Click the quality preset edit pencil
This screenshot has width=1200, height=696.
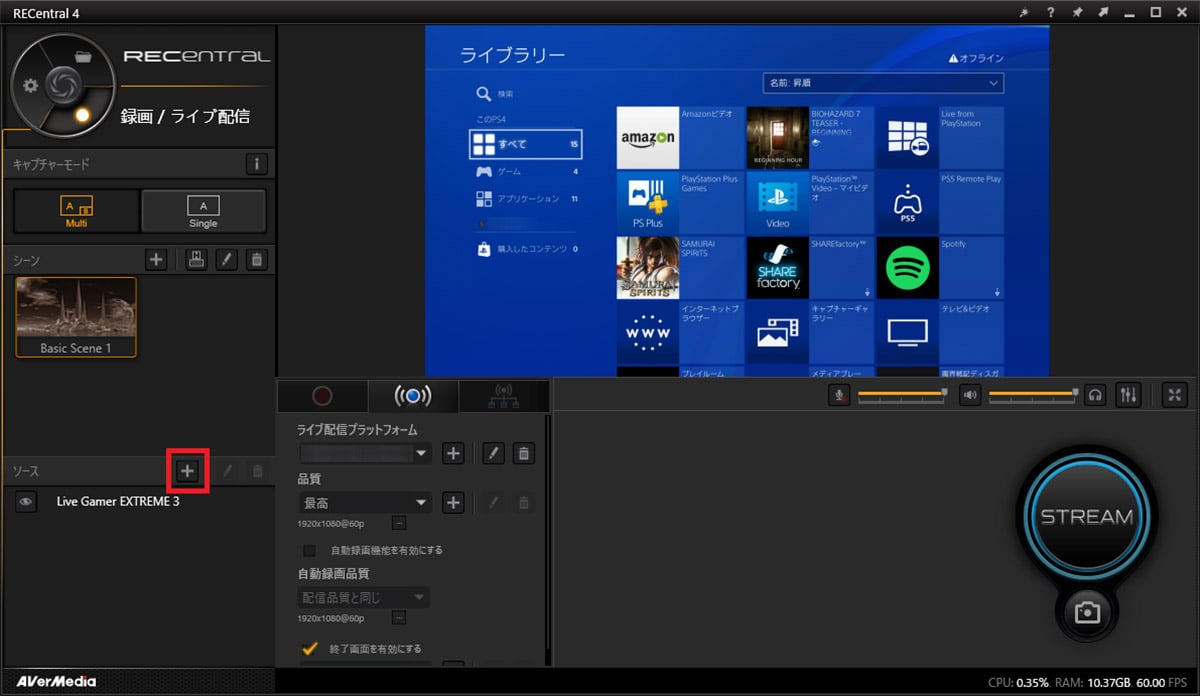click(493, 502)
